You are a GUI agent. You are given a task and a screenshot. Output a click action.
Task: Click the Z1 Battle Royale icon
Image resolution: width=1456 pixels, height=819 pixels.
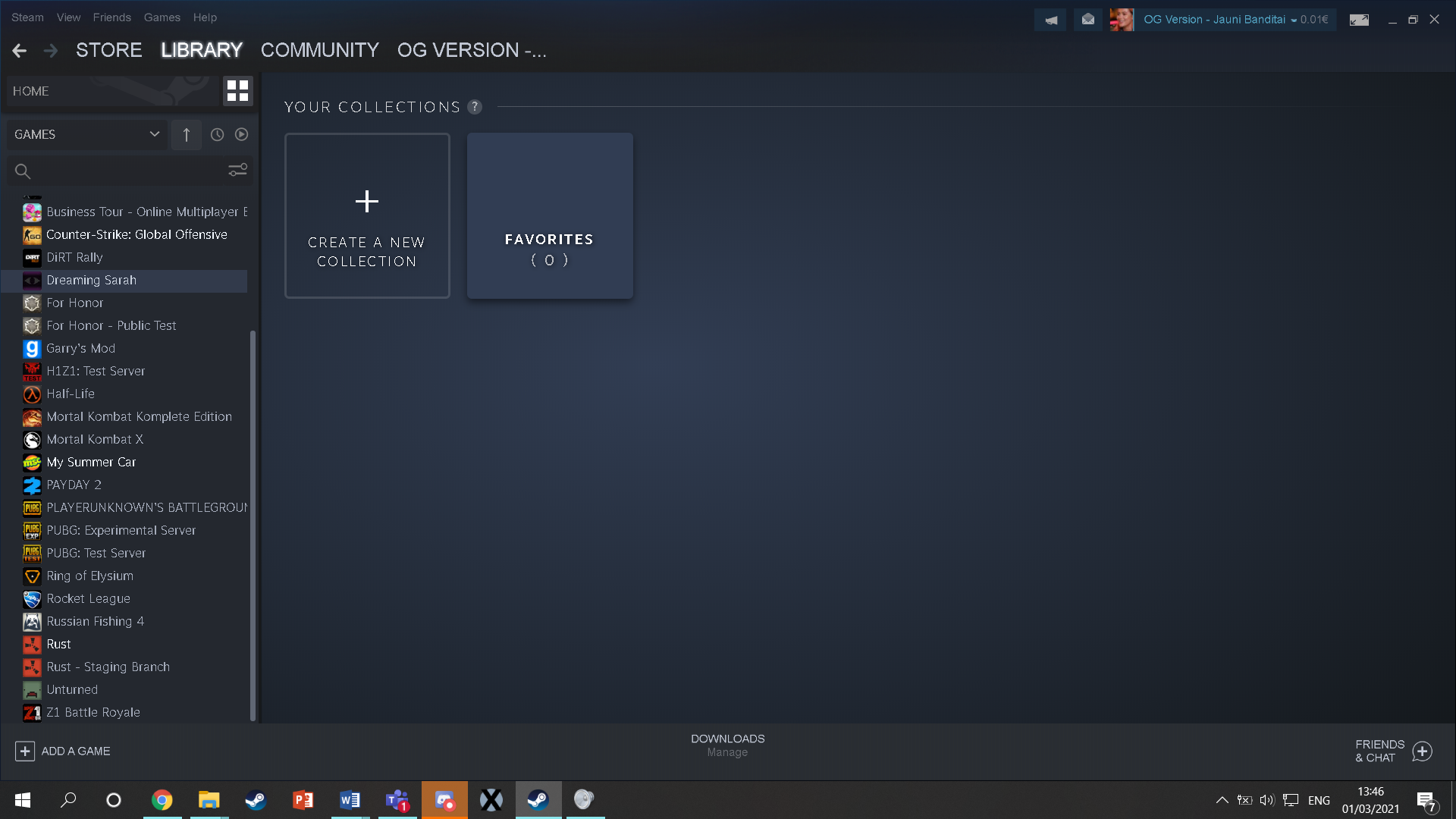click(x=32, y=713)
